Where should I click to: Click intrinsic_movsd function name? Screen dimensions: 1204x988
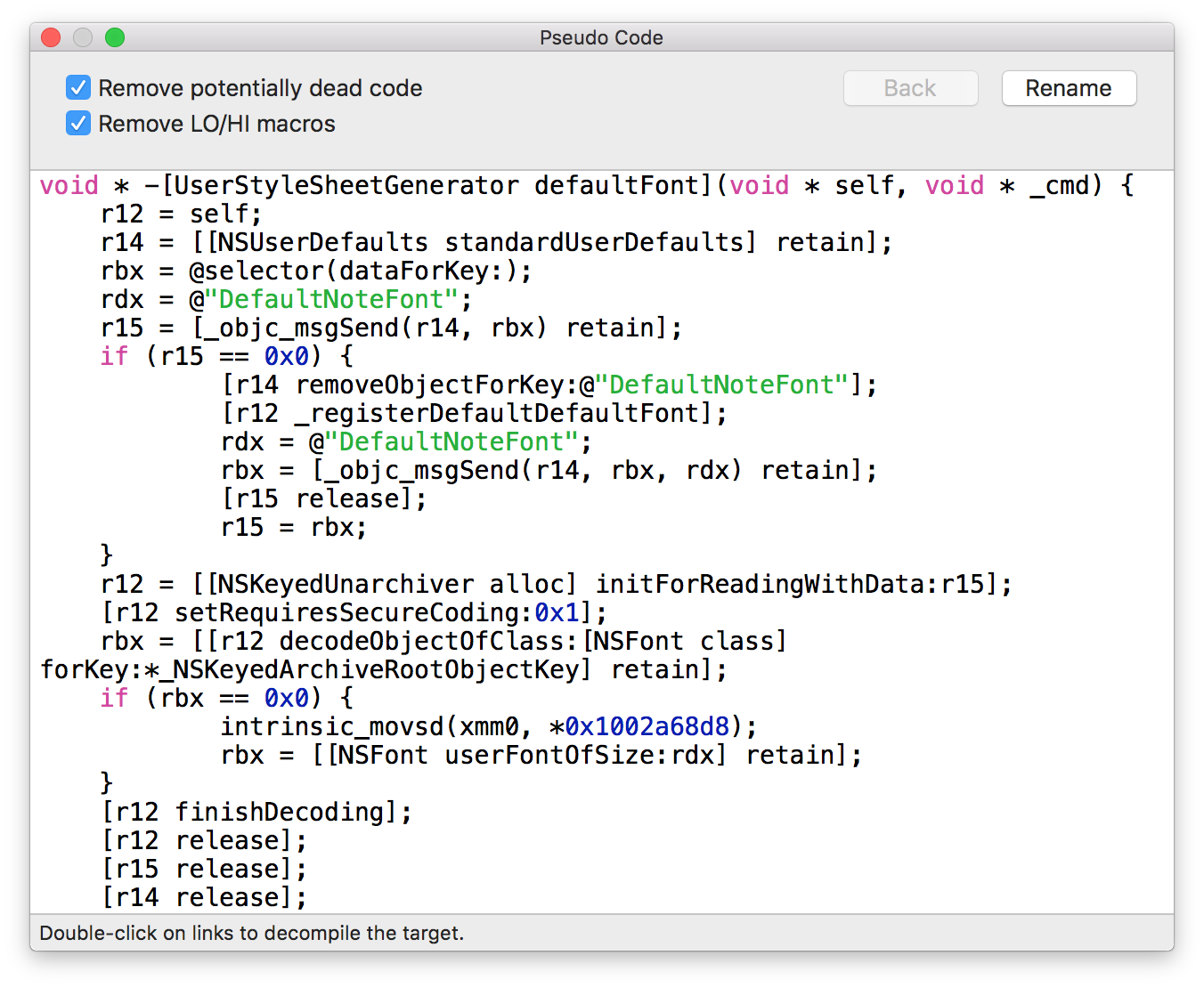pos(332,726)
